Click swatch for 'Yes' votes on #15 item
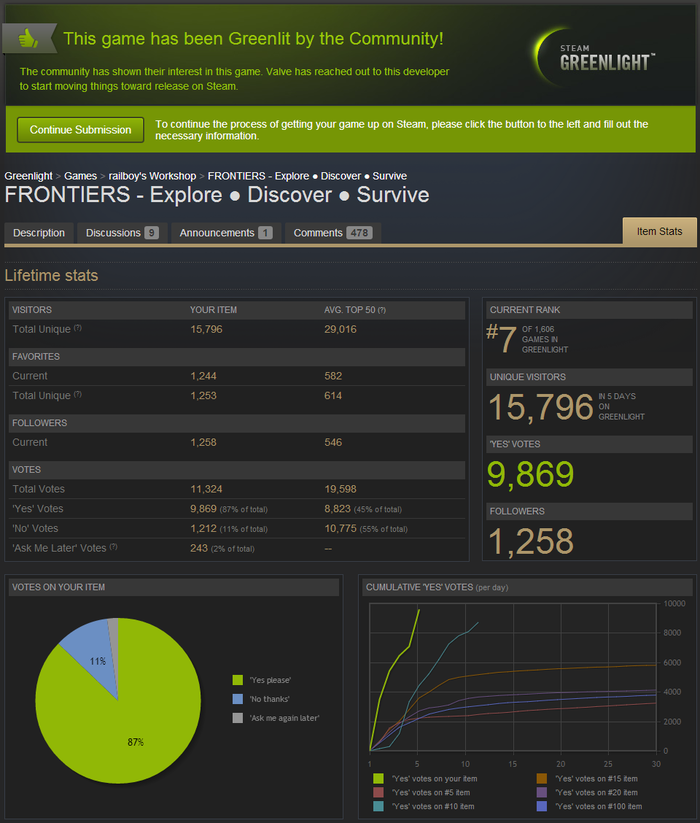This screenshot has height=823, width=700. [542, 778]
